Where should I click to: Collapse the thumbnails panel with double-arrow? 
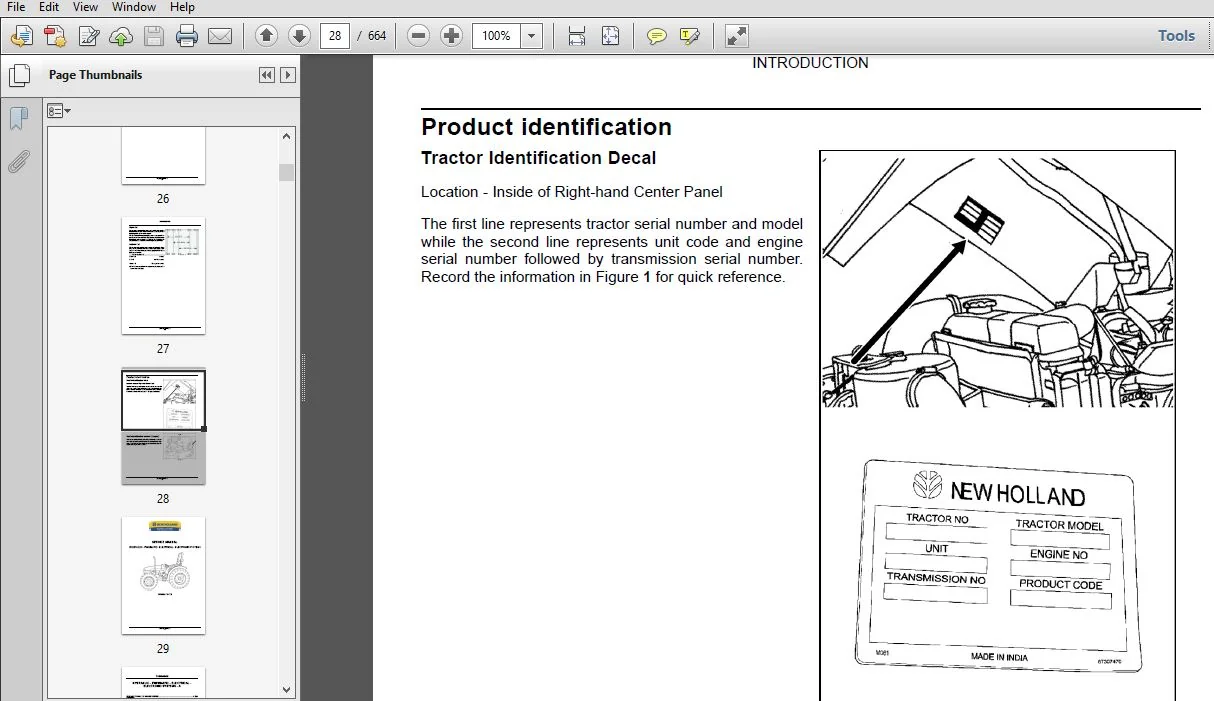[266, 75]
